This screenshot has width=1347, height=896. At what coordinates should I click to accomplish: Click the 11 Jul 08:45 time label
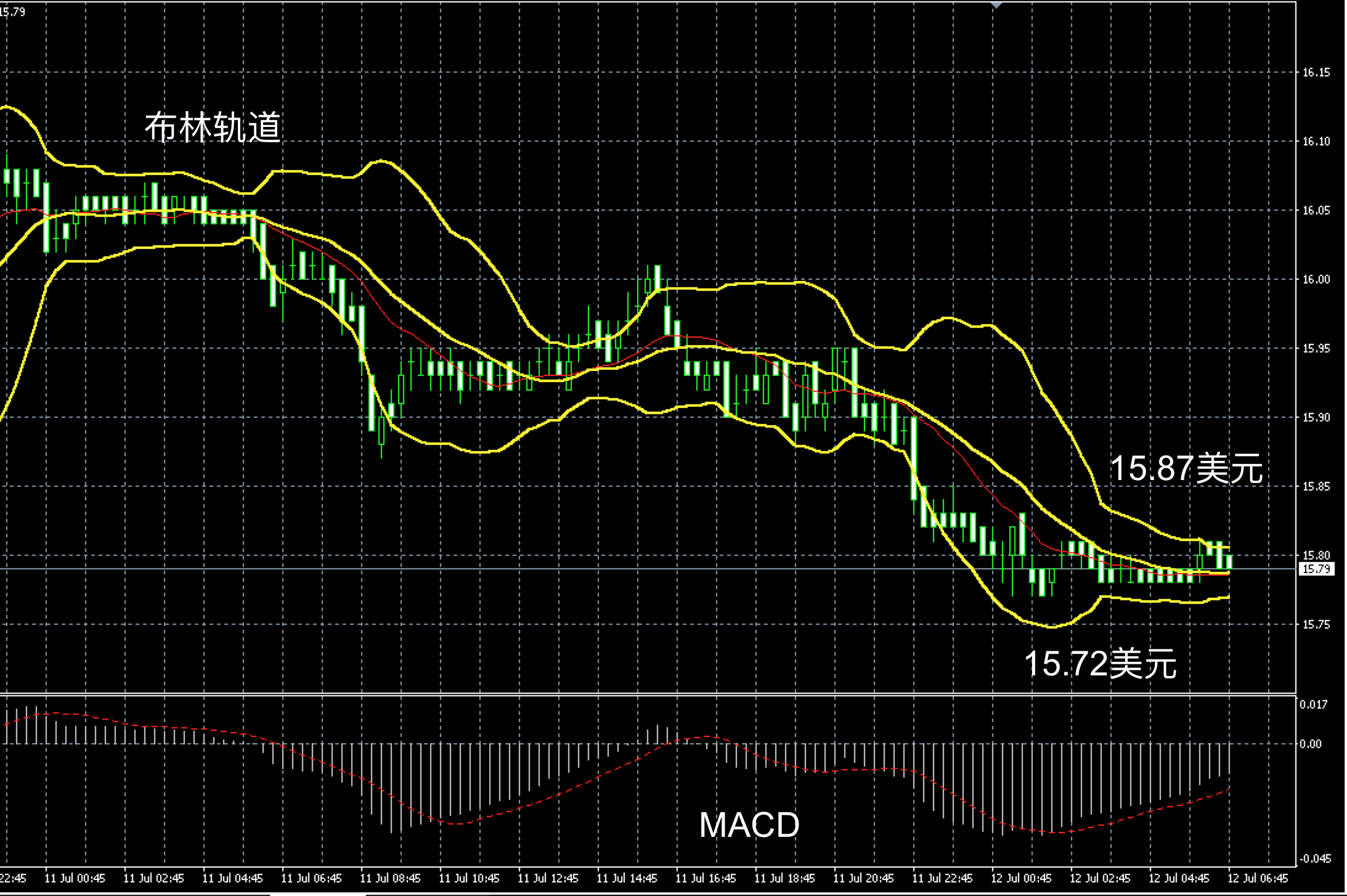point(390,878)
